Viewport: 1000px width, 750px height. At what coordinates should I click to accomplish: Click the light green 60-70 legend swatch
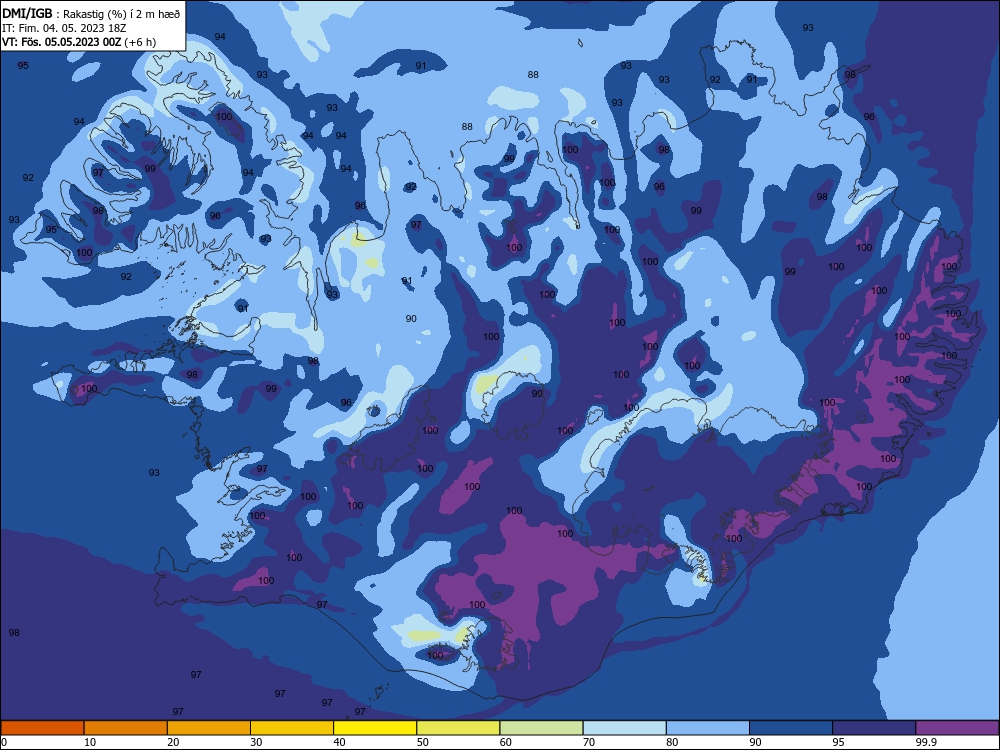pos(541,728)
